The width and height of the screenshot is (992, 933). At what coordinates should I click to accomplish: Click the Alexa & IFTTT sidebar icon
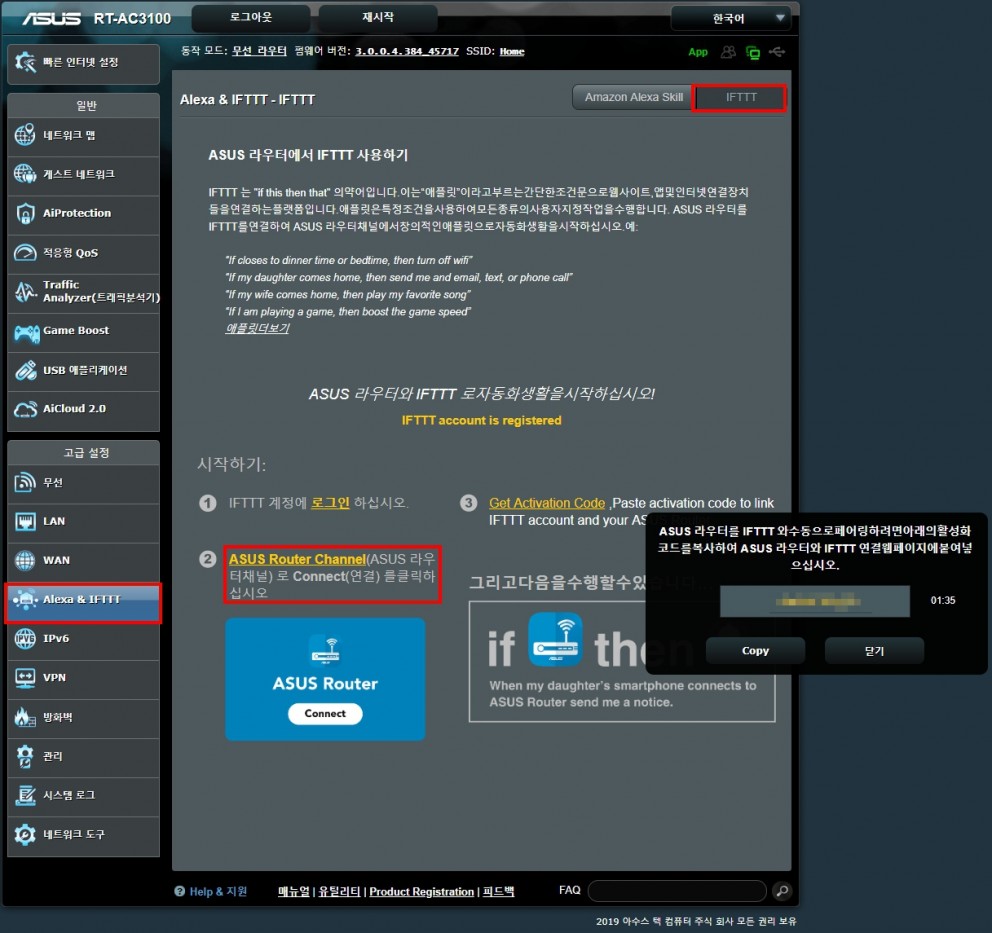pyautogui.click(x=25, y=599)
